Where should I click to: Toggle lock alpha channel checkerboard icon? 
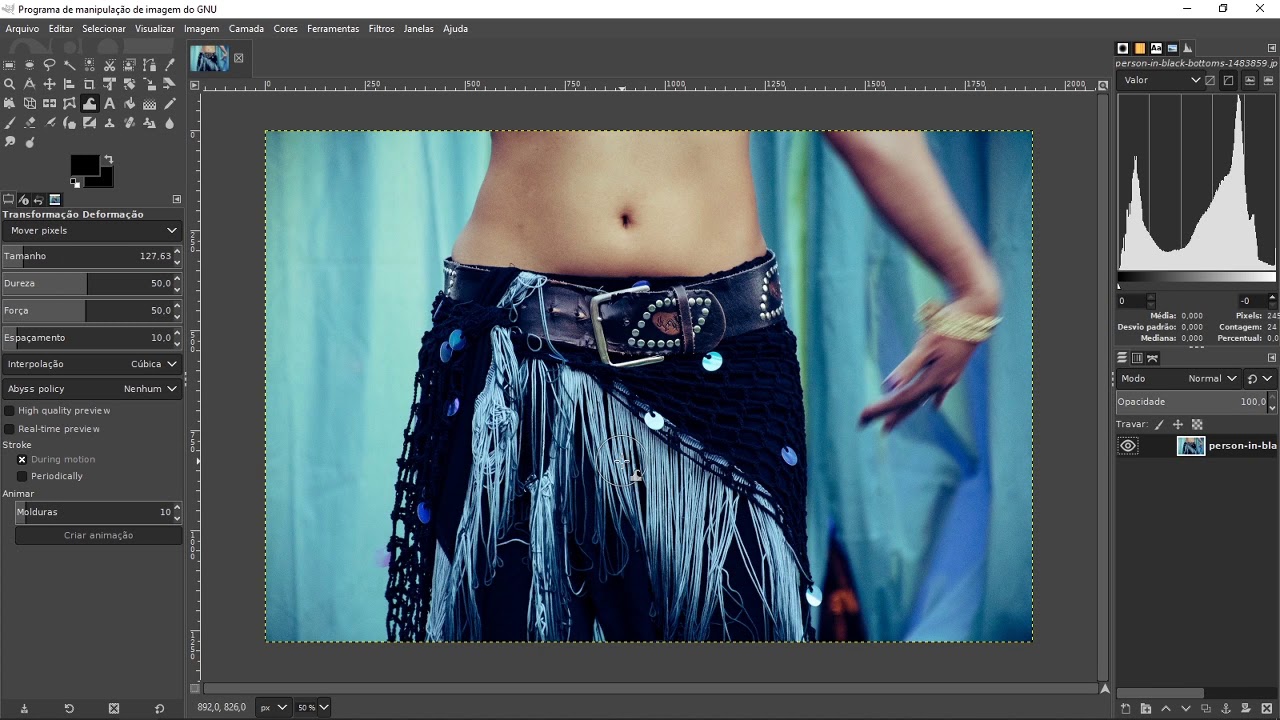tap(1197, 425)
